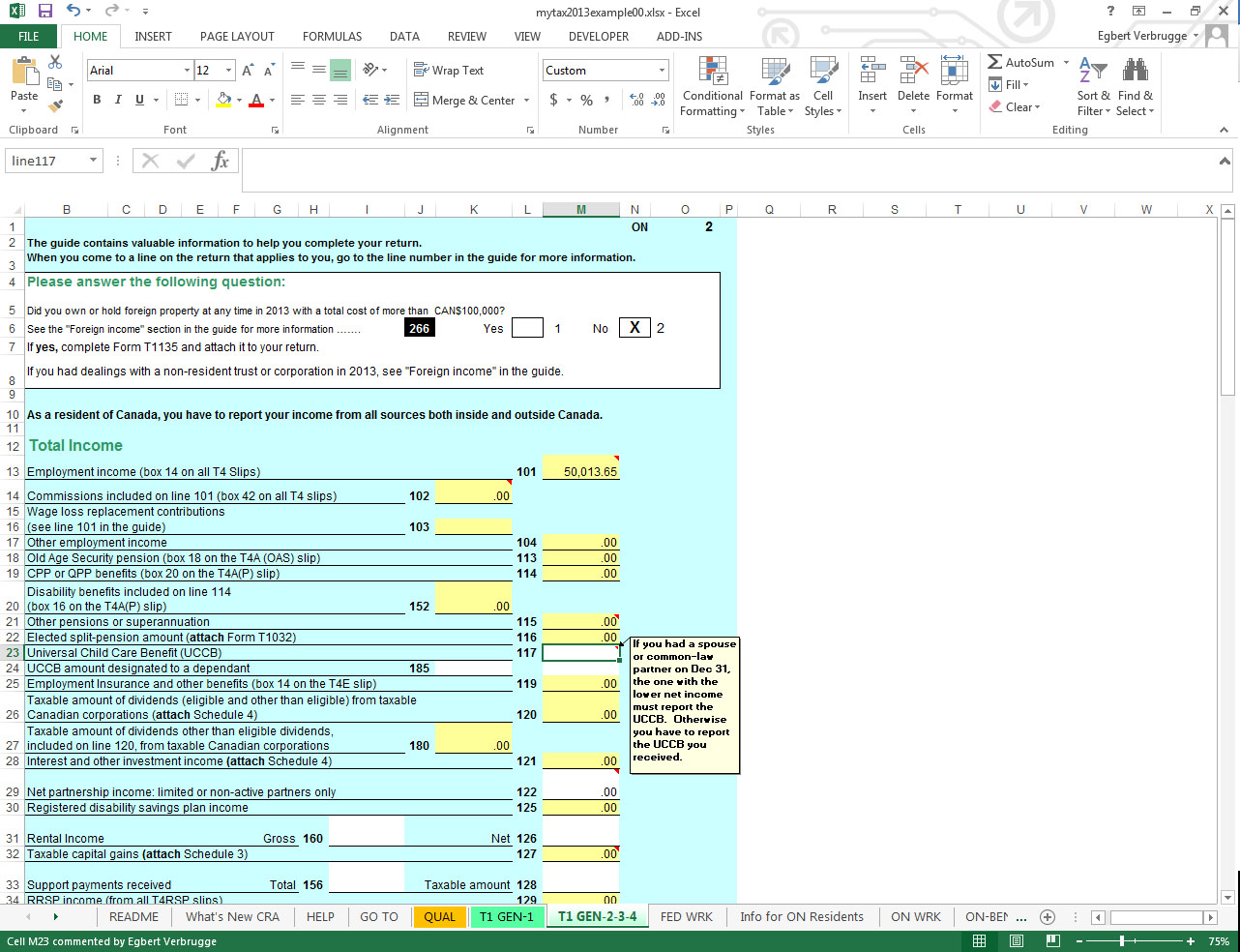Image resolution: width=1240 pixels, height=952 pixels.
Task: Switch to the FORMULAS ribbon tab
Action: 332,37
